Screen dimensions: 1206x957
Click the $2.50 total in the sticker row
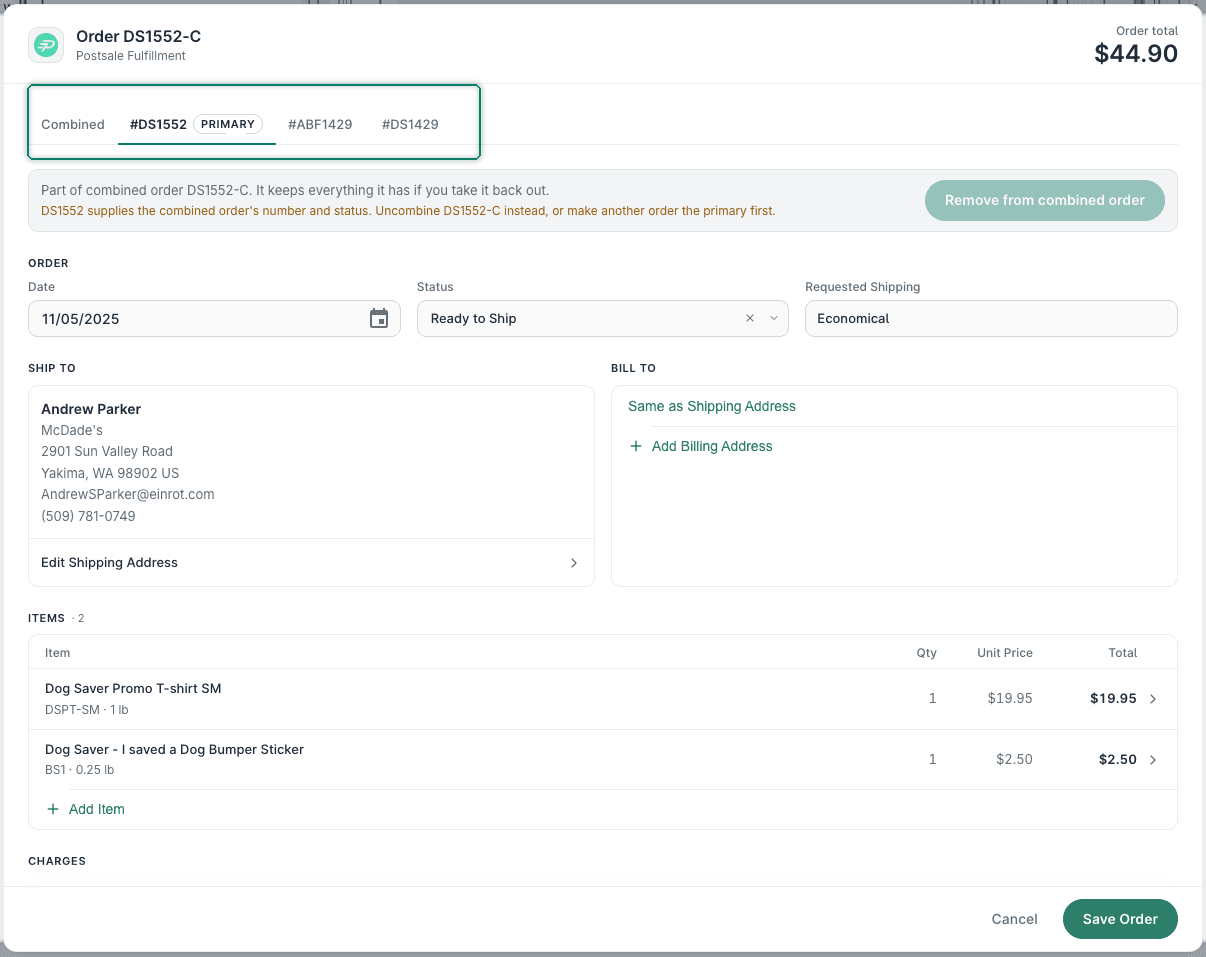tap(1118, 760)
